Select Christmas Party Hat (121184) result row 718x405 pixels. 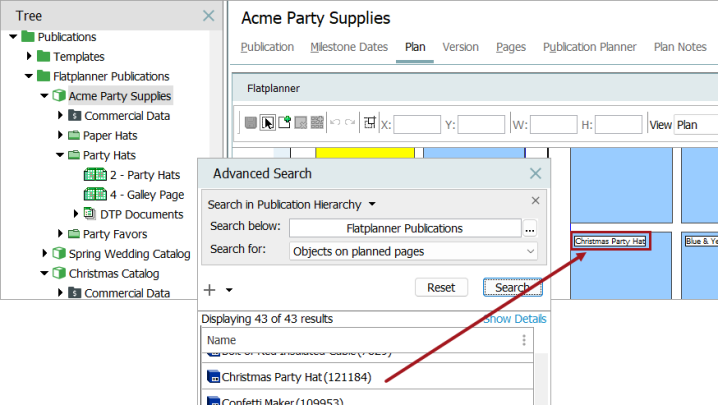click(x=367, y=377)
